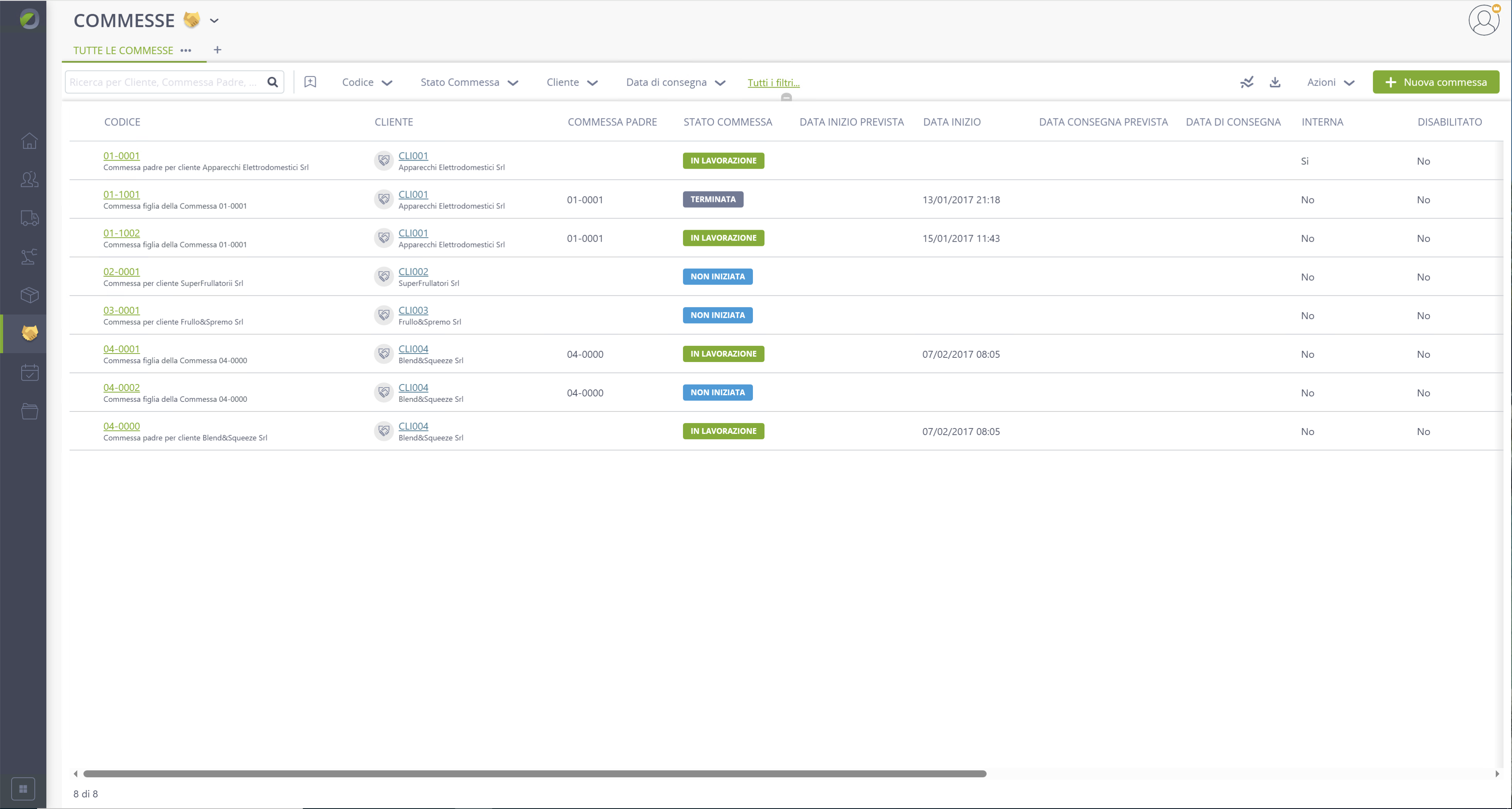The height and width of the screenshot is (809, 1512).
Task: Expand the COMMESSE title chevron
Action: (214, 20)
